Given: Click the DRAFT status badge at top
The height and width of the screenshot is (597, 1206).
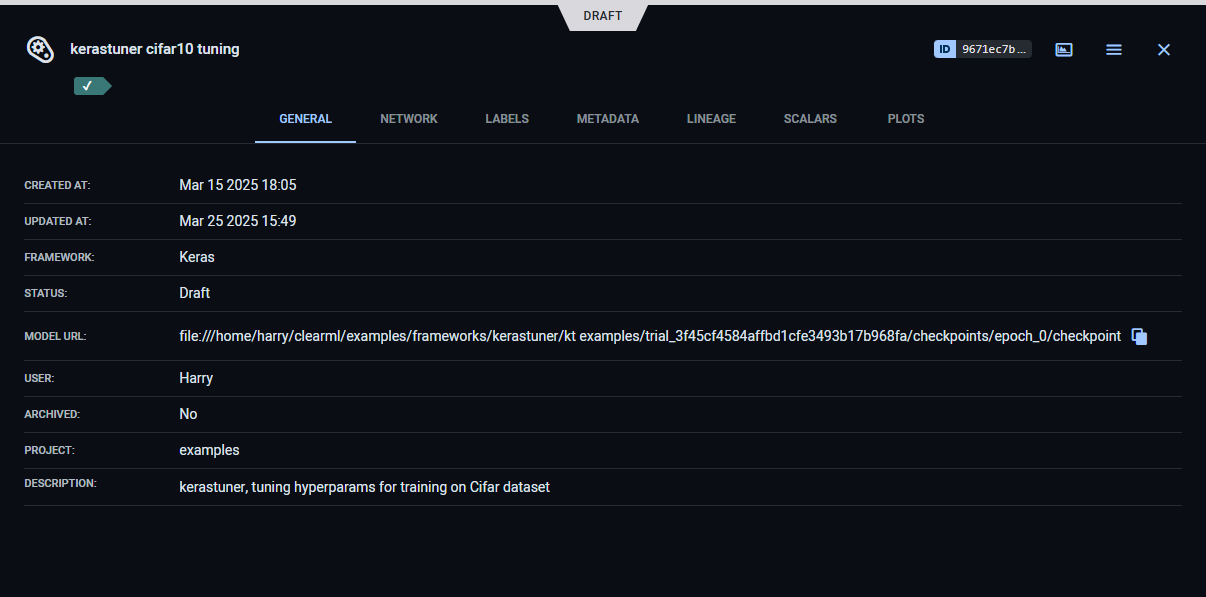Looking at the screenshot, I should coord(603,16).
